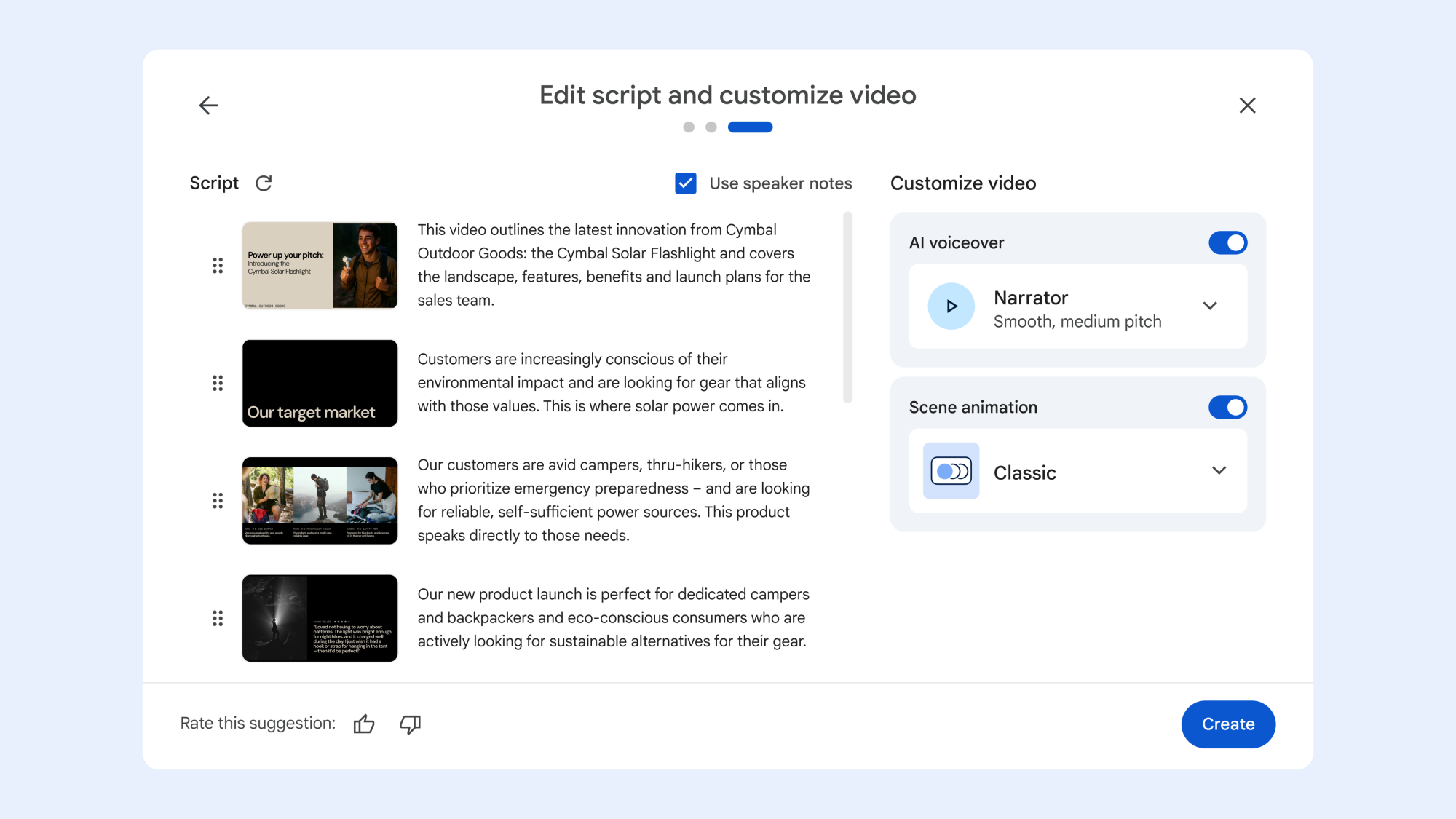Rate the suggestion with thumbs up

(364, 724)
